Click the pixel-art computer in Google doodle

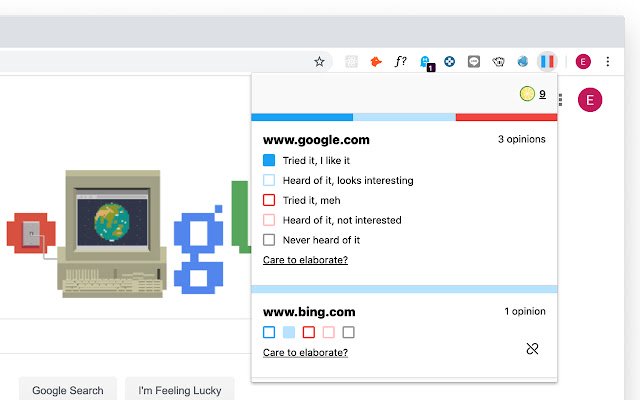pos(112,233)
